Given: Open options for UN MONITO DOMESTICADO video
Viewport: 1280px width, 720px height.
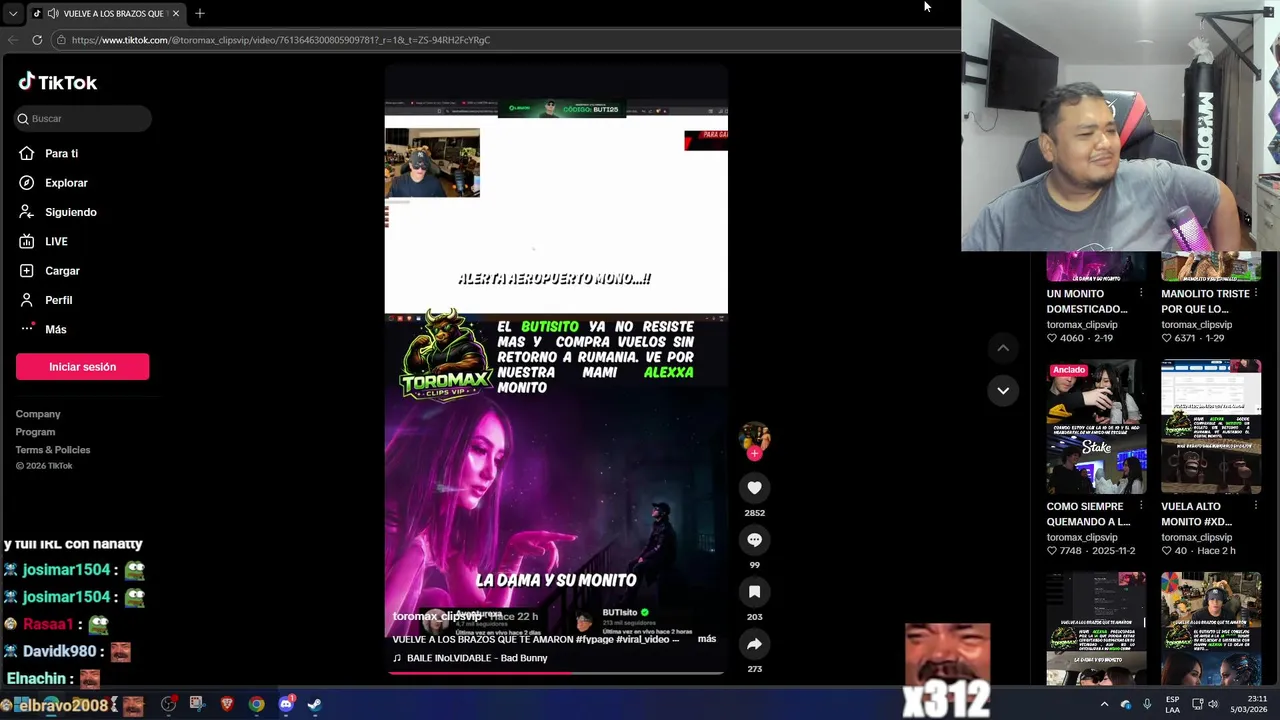Looking at the screenshot, I should pos(1141,294).
